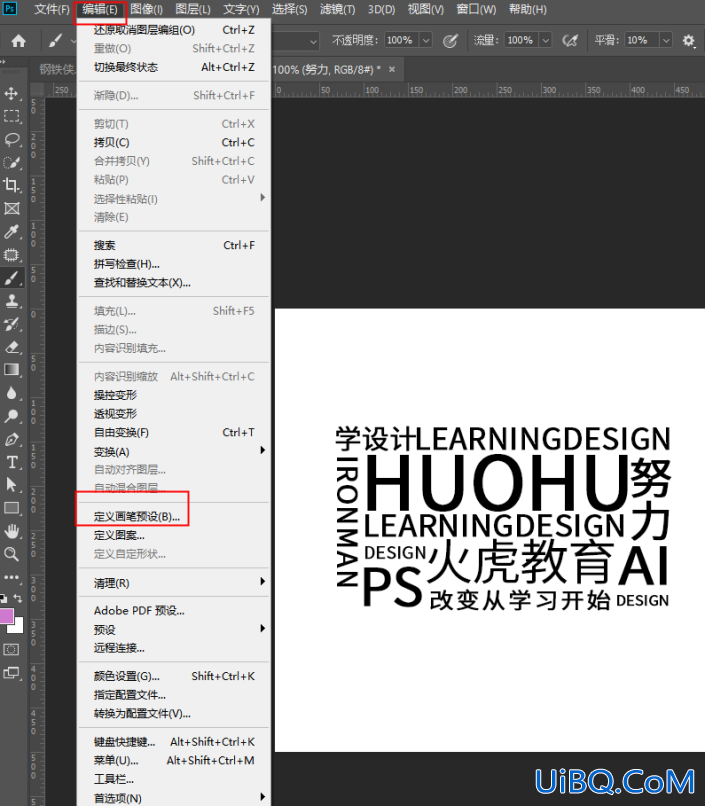Choose Adobe PDF Presets menu item
This screenshot has height=806, width=705.
pyautogui.click(x=174, y=611)
